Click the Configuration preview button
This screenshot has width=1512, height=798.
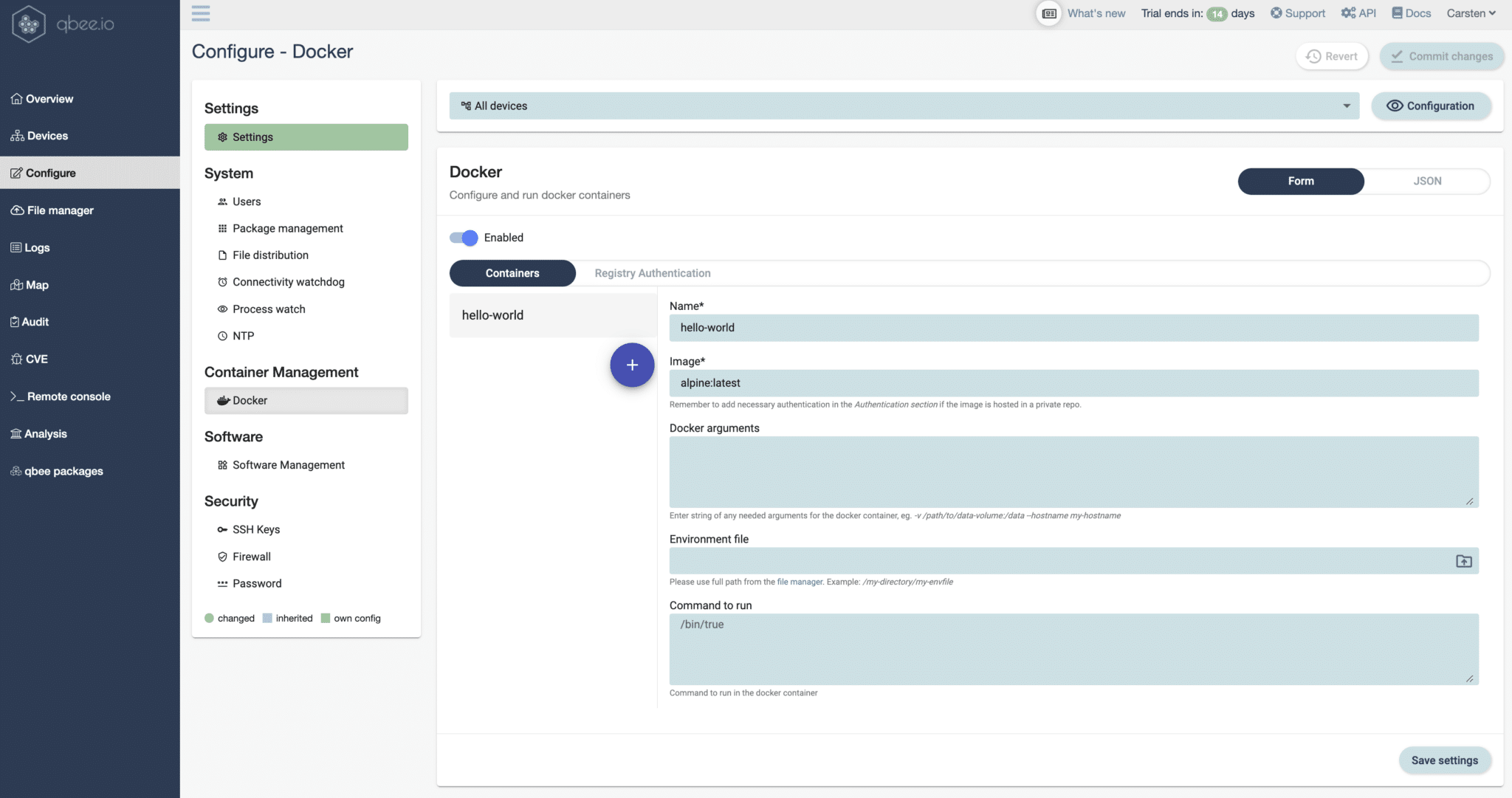[1431, 106]
